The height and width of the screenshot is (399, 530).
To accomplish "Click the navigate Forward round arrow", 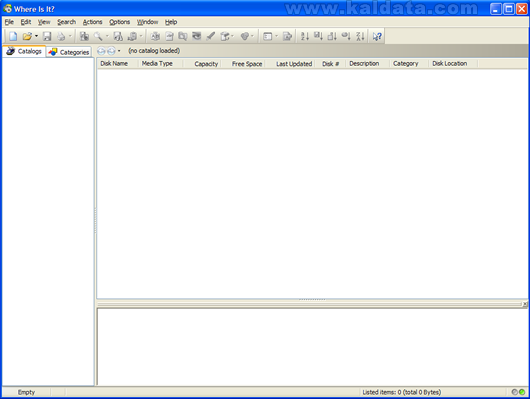I will (111, 51).
